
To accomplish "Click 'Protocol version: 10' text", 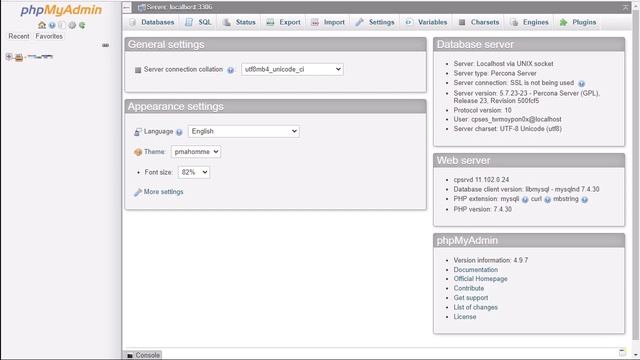I will pos(482,110).
